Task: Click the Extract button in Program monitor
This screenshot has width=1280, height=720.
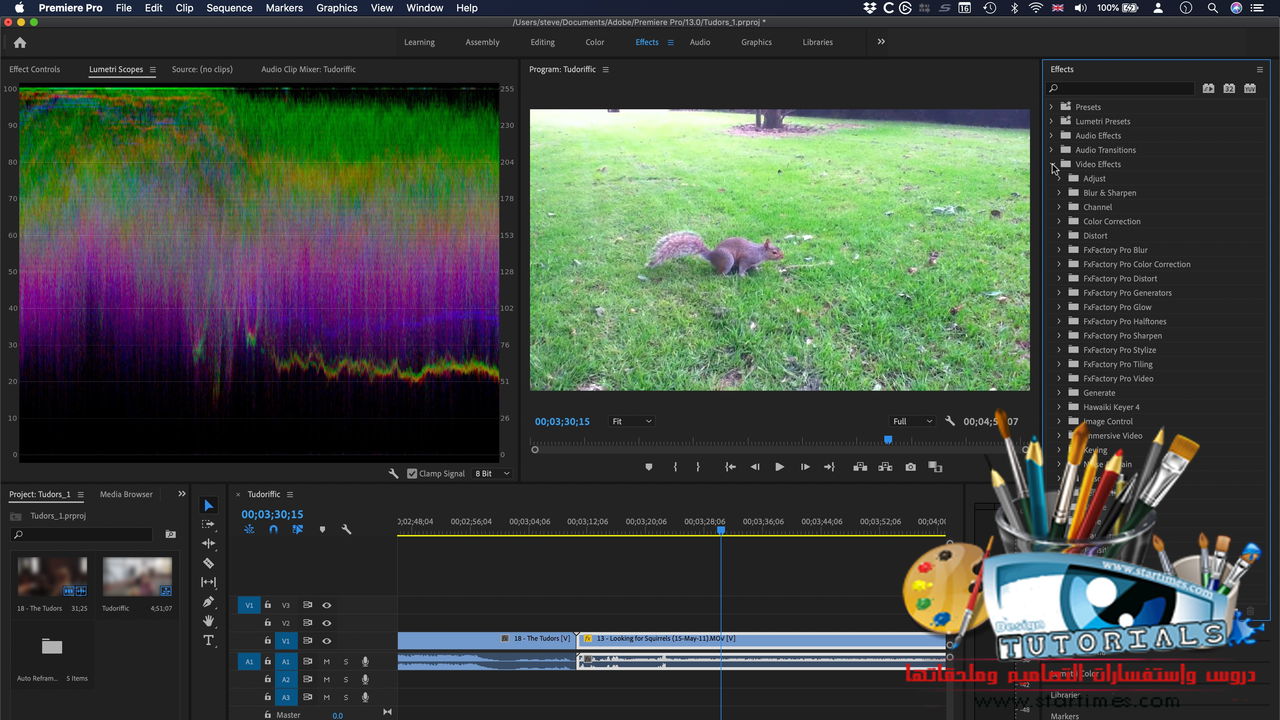Action: (x=885, y=467)
